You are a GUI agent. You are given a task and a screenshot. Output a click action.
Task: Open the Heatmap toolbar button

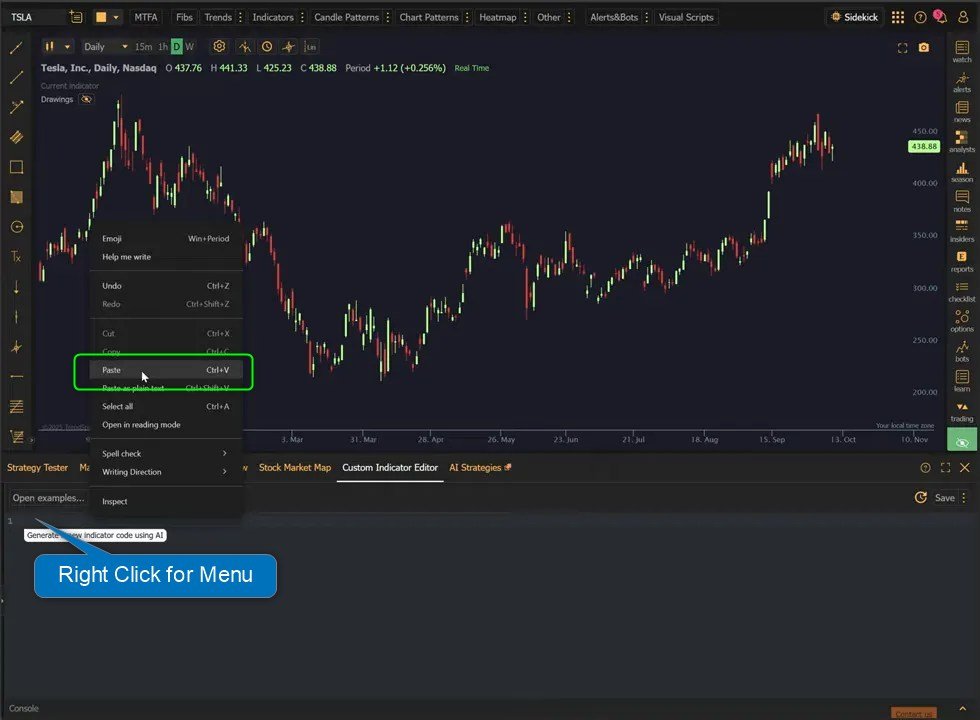(x=498, y=18)
